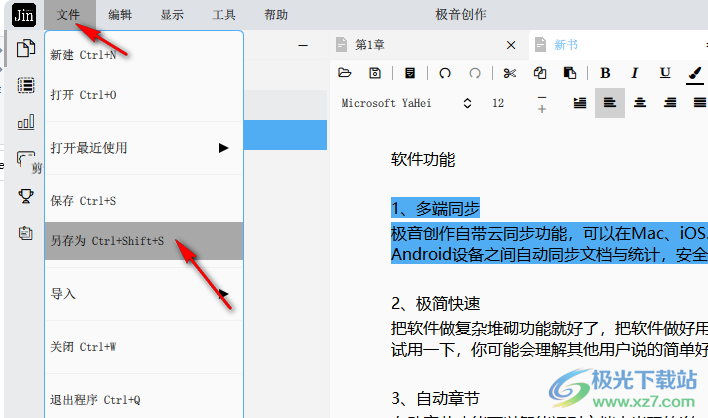Click the cut scissors icon
This screenshot has width=708, height=418.
click(510, 73)
